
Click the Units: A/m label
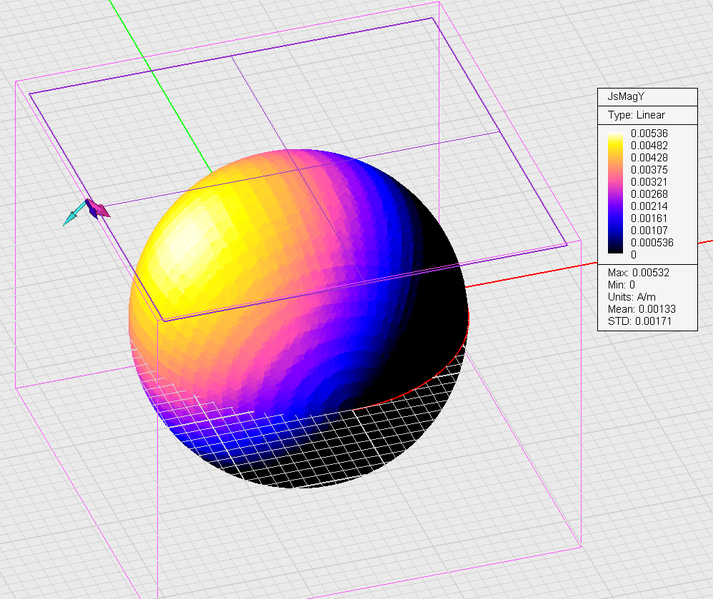coord(632,297)
